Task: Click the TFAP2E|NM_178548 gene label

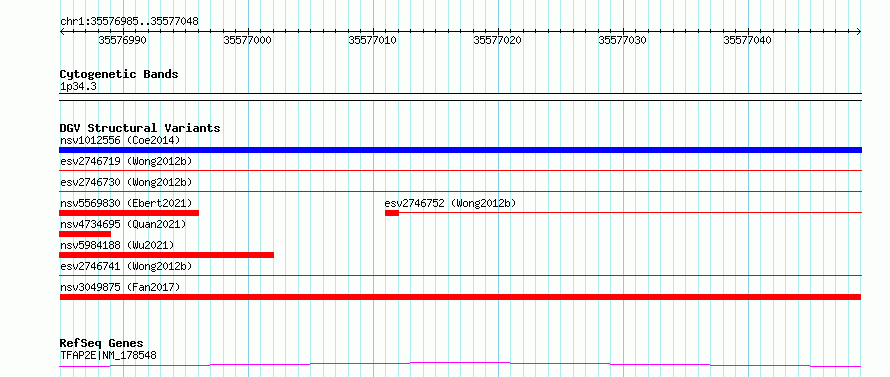Action: click(x=108, y=355)
